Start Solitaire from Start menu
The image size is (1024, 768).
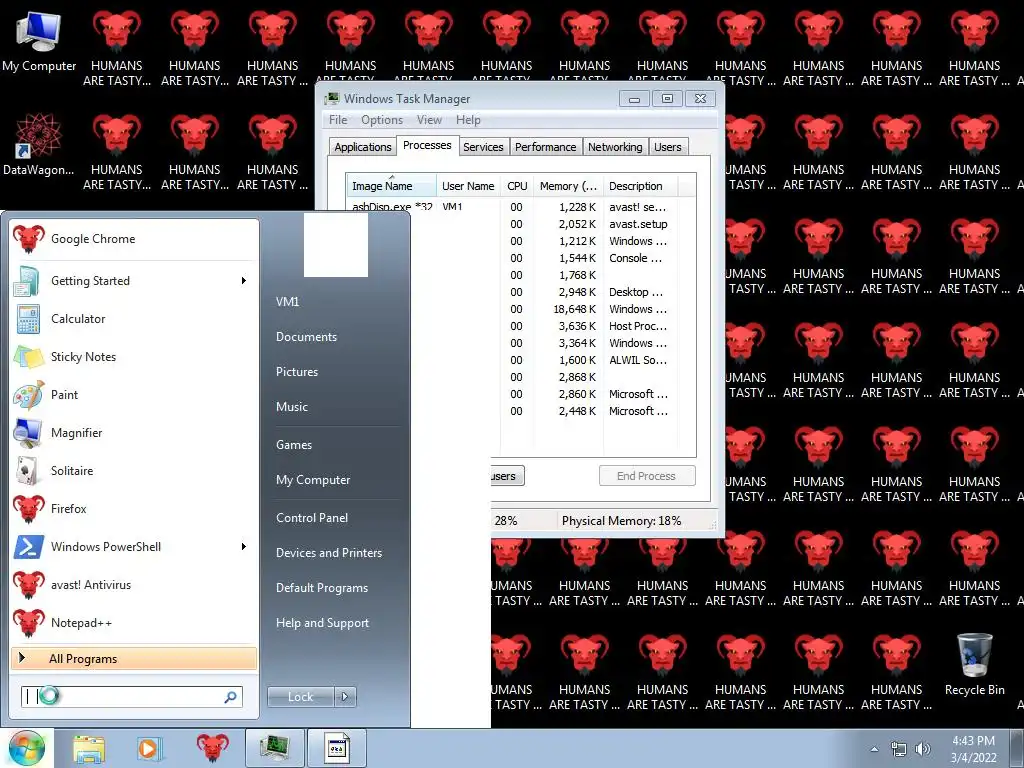134,470
